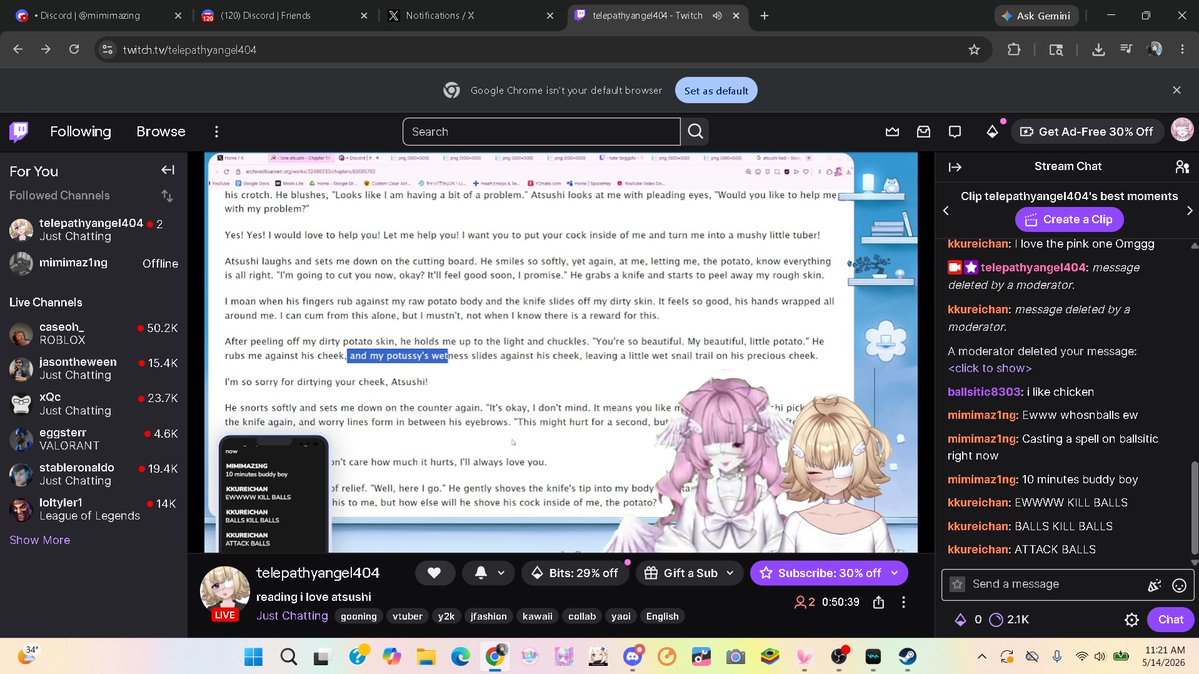Open the Following page
1199x674 pixels.
tap(80, 132)
